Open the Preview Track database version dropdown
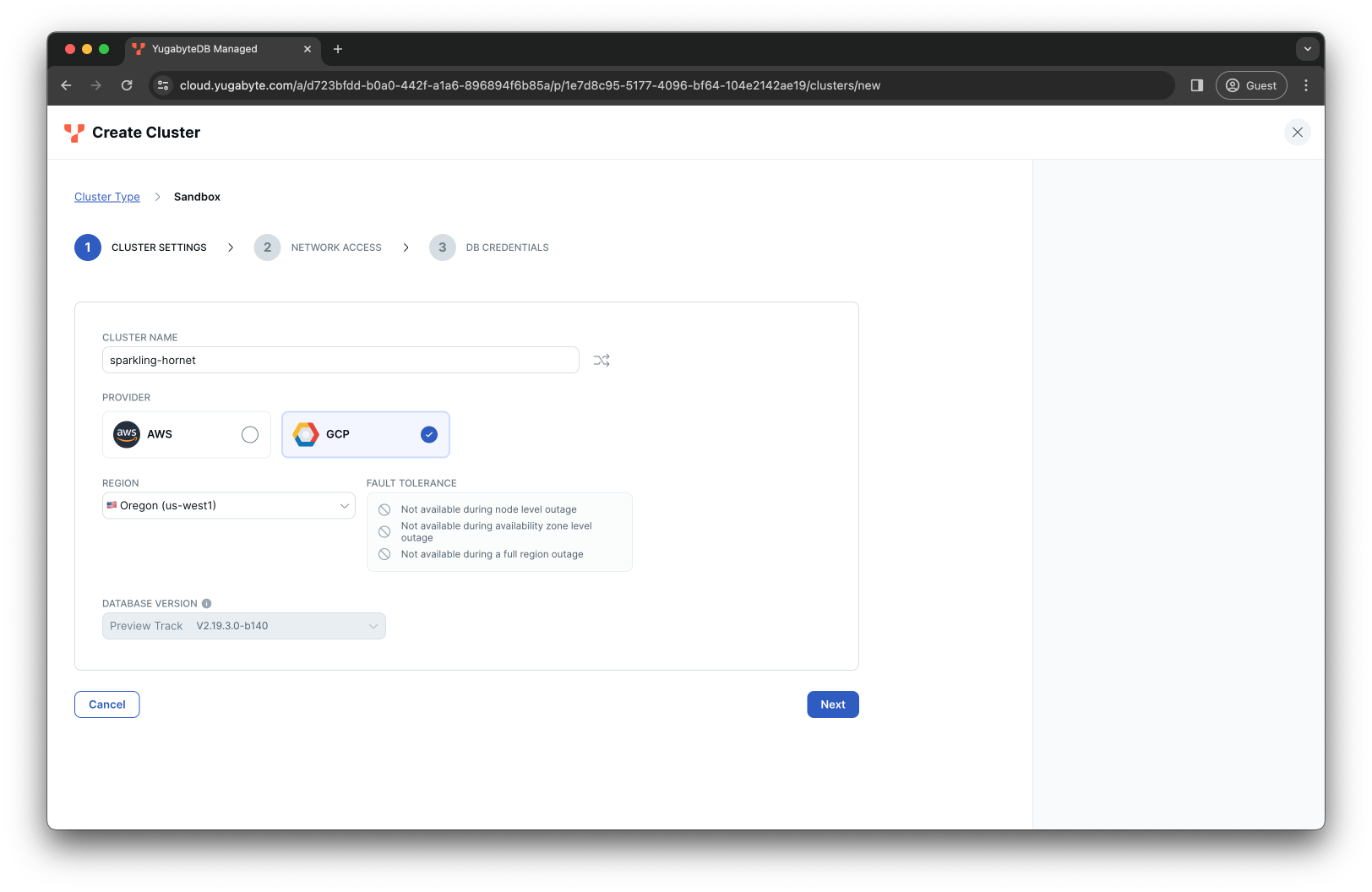The image size is (1372, 892). click(243, 626)
